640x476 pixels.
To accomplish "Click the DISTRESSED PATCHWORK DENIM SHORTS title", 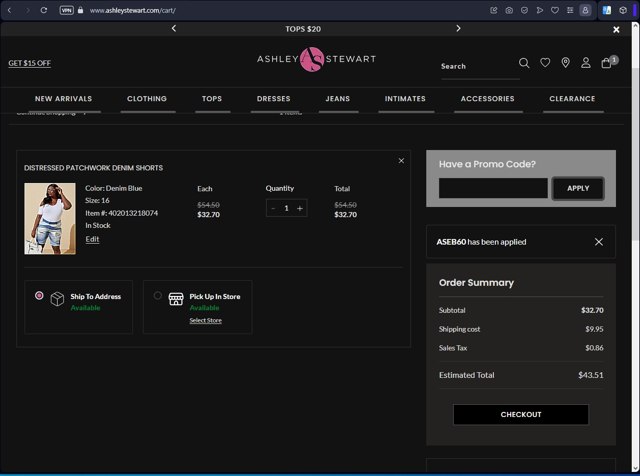I will [93, 168].
